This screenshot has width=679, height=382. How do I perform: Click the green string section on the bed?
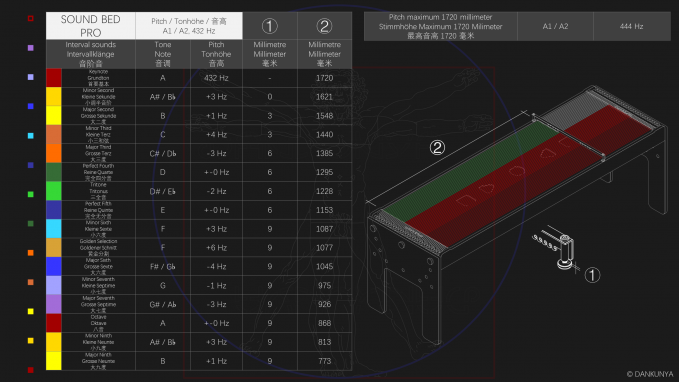(470, 169)
